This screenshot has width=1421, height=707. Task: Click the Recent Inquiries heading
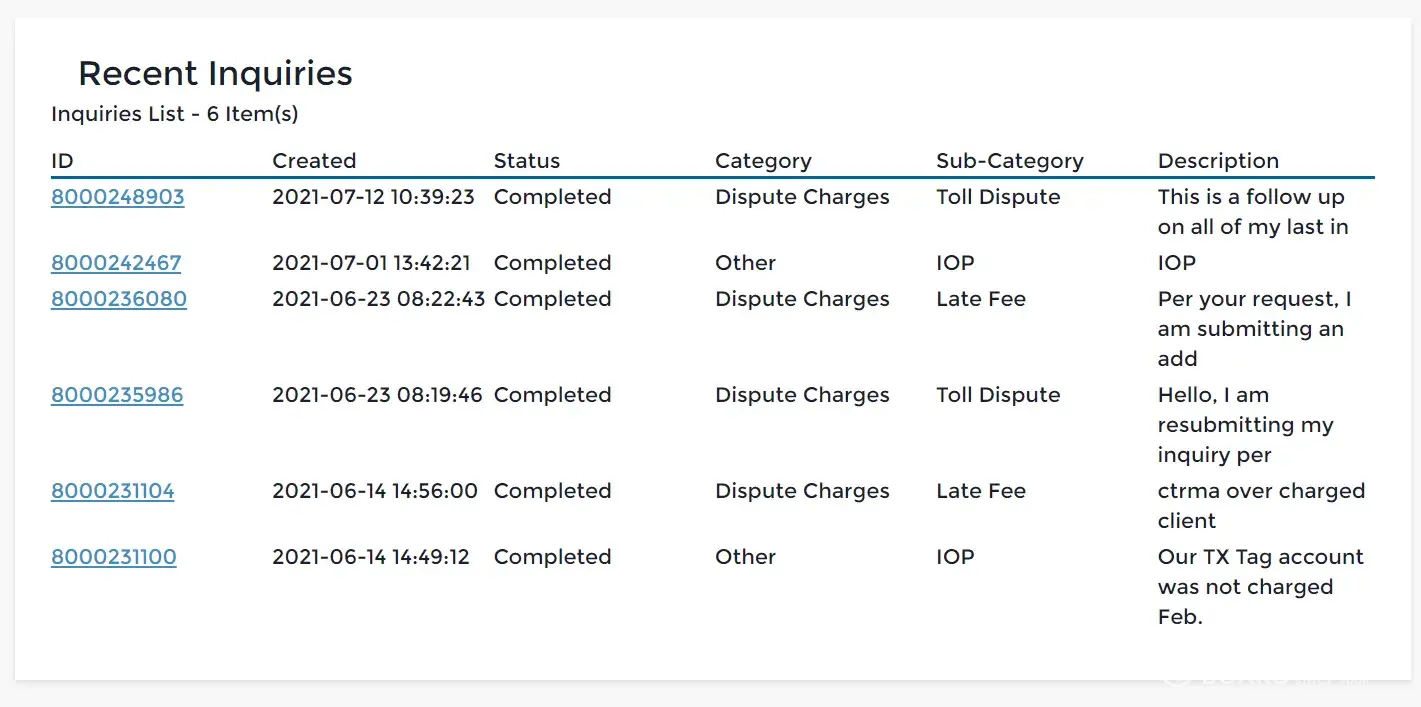(x=215, y=73)
